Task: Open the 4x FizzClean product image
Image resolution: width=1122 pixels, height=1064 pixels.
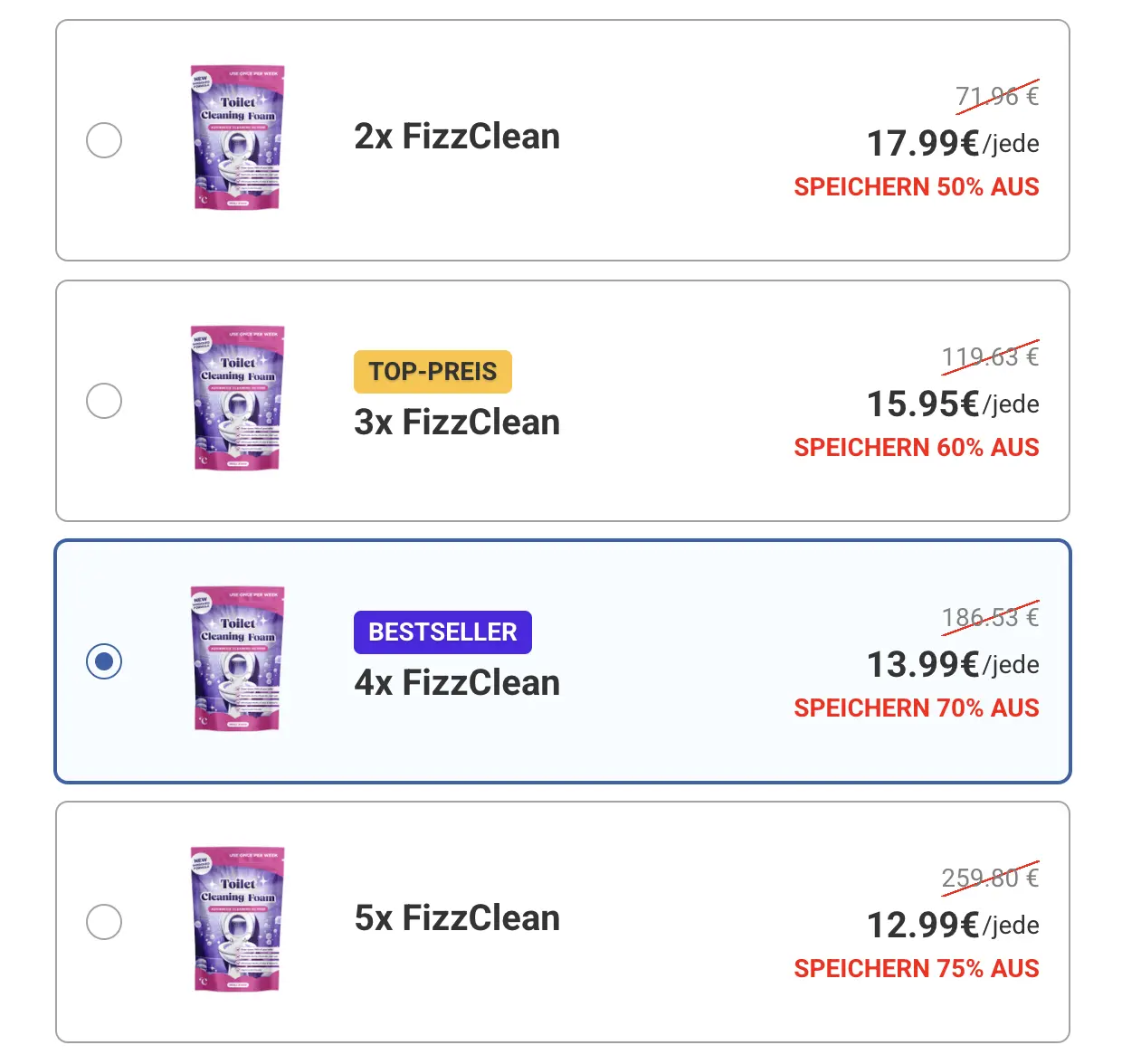Action: (236, 659)
